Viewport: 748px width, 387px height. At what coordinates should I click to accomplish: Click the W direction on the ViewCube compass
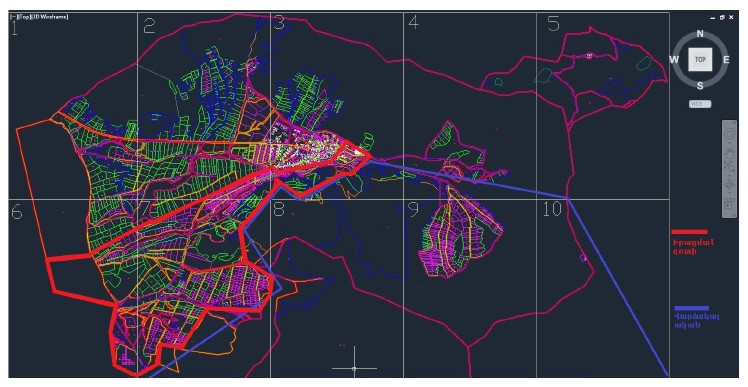(674, 60)
